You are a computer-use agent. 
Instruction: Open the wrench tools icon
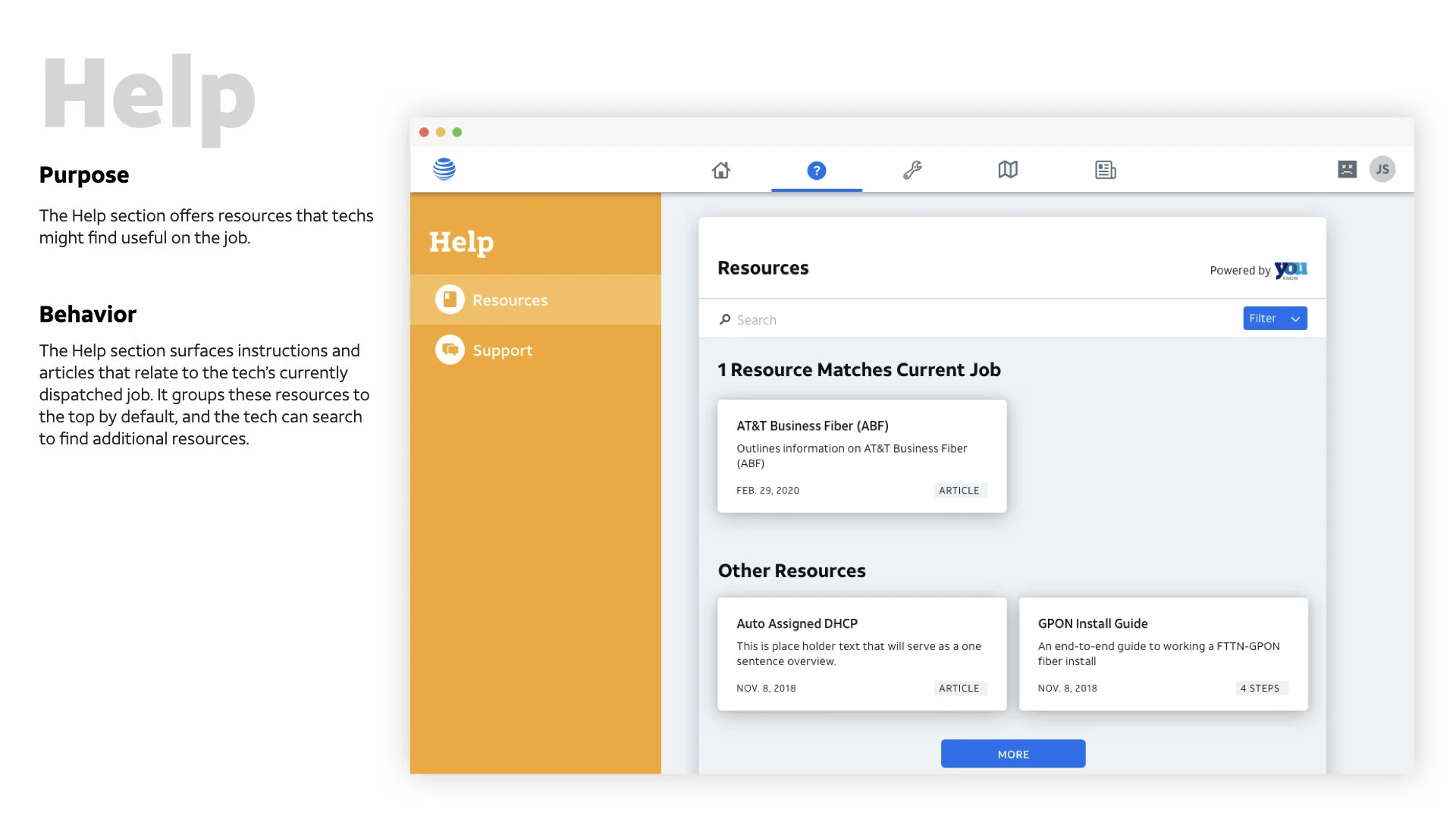(912, 170)
